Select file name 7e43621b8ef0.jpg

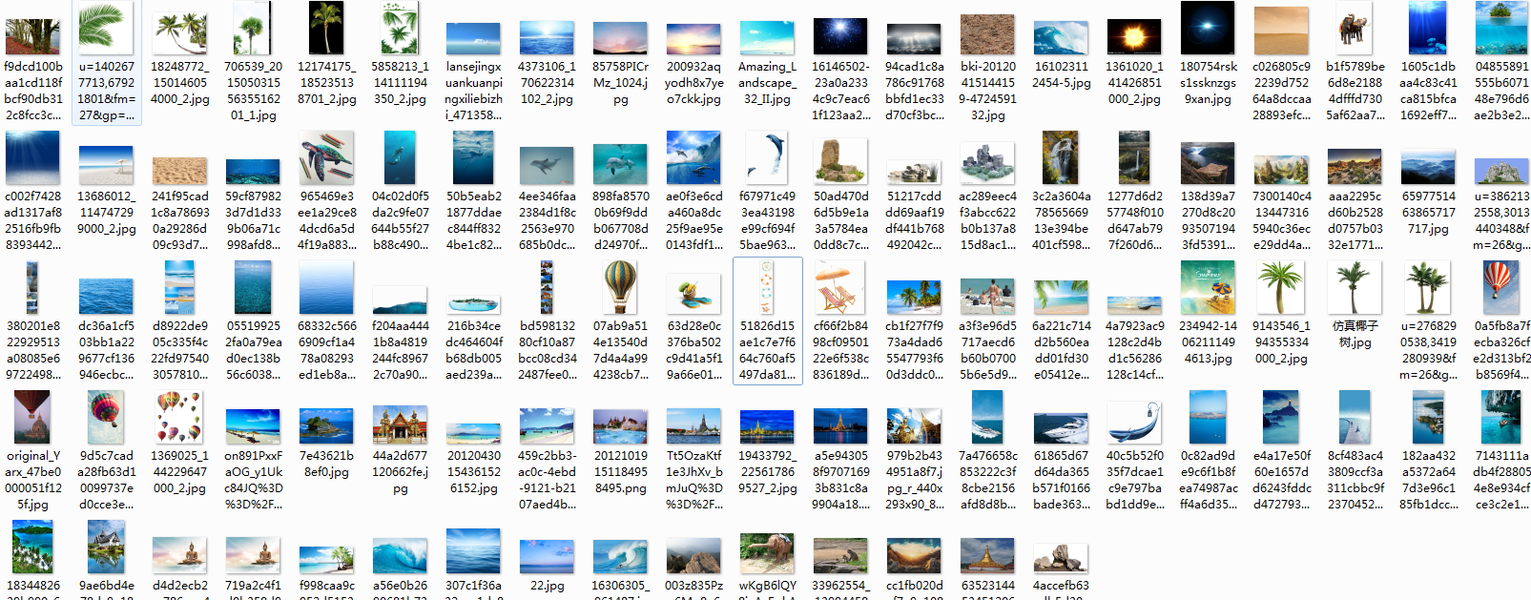326,463
